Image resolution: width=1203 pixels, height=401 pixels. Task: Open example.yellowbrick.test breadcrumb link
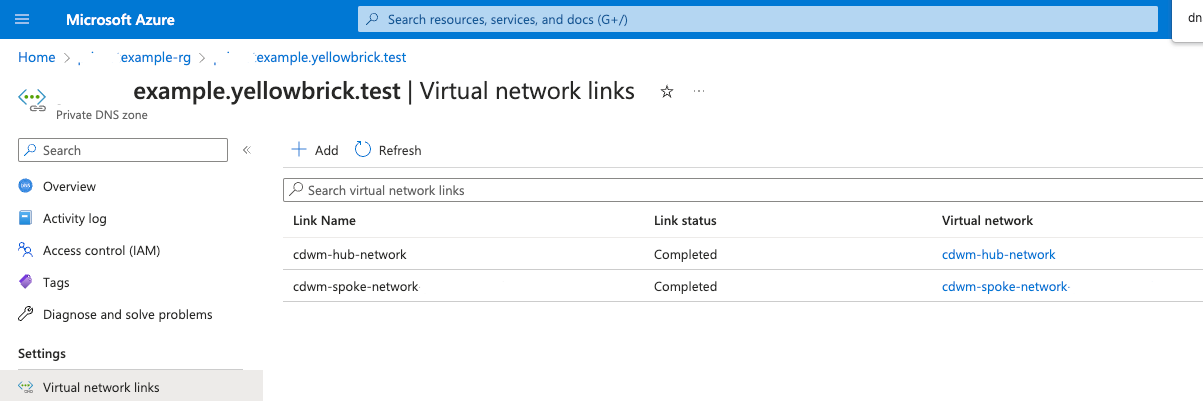[x=331, y=57]
